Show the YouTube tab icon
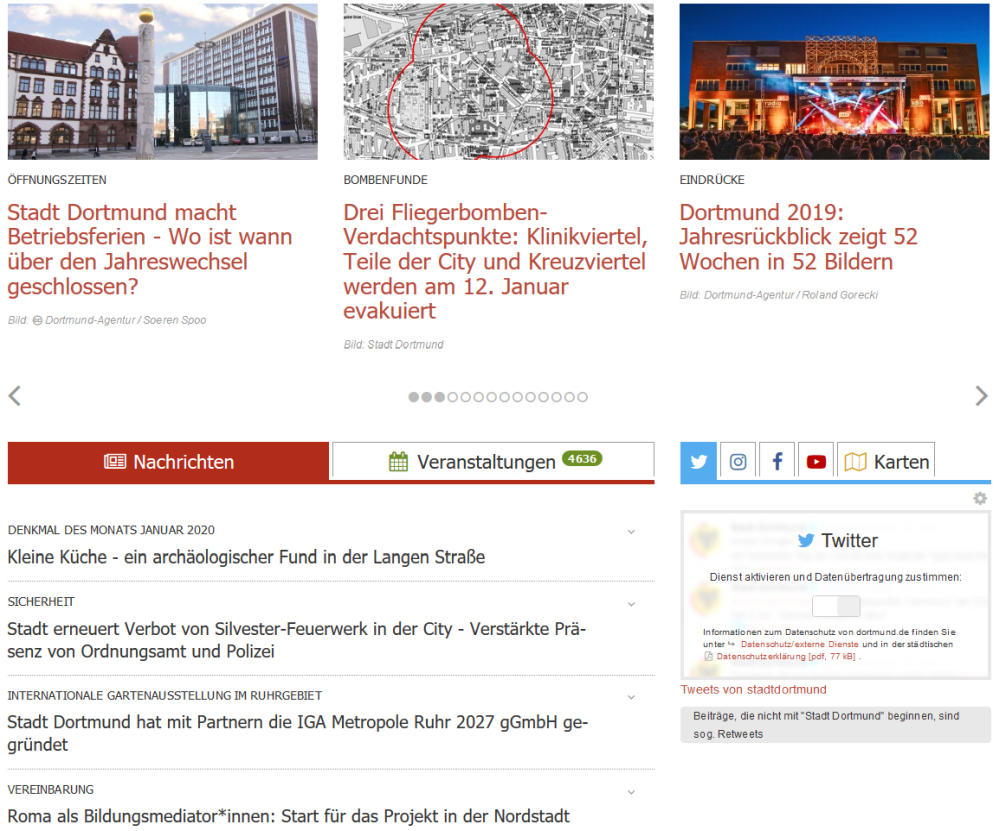The width and height of the screenshot is (1000, 831). tap(816, 462)
